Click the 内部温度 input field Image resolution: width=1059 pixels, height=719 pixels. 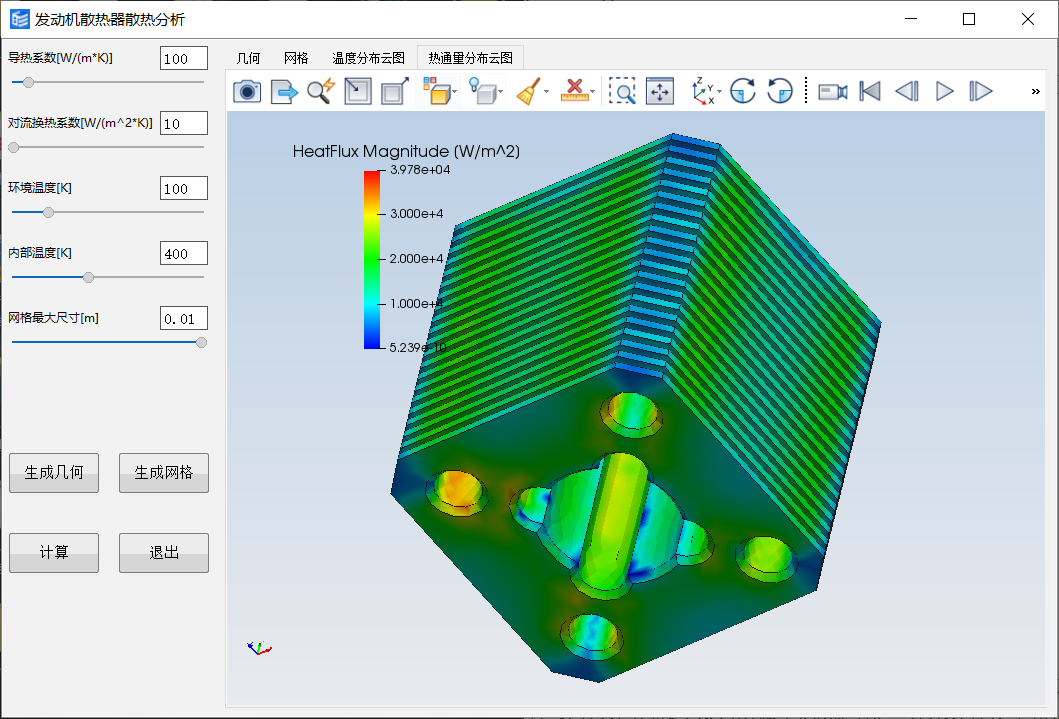pyautogui.click(x=184, y=253)
